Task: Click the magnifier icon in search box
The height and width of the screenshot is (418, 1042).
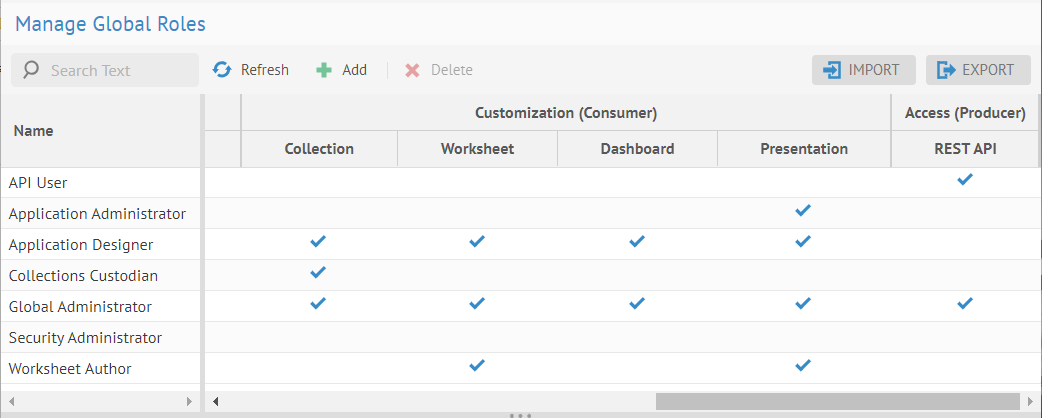Action: click(x=31, y=70)
